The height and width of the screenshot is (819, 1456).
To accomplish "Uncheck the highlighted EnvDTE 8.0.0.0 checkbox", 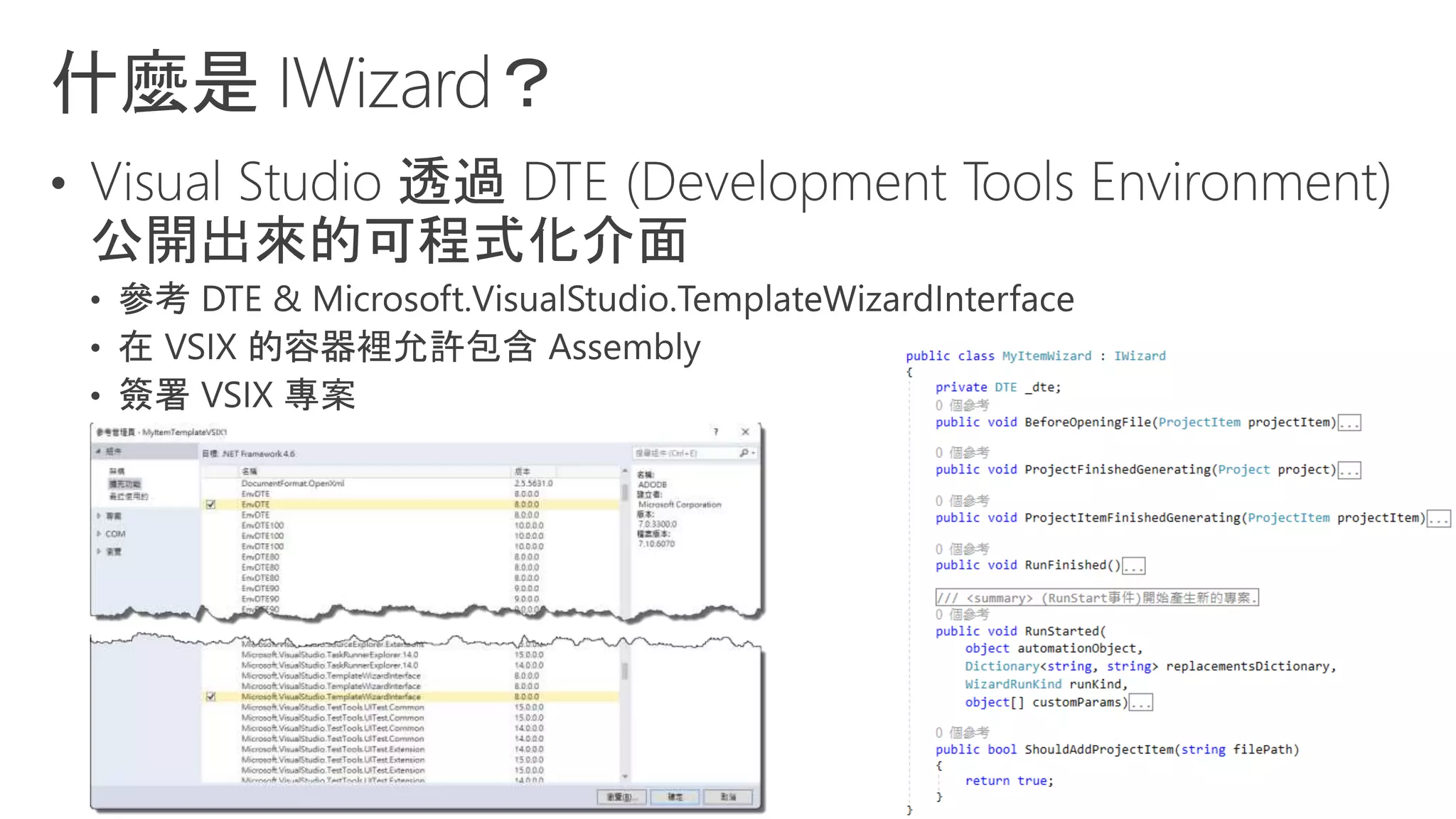I will 210,504.
